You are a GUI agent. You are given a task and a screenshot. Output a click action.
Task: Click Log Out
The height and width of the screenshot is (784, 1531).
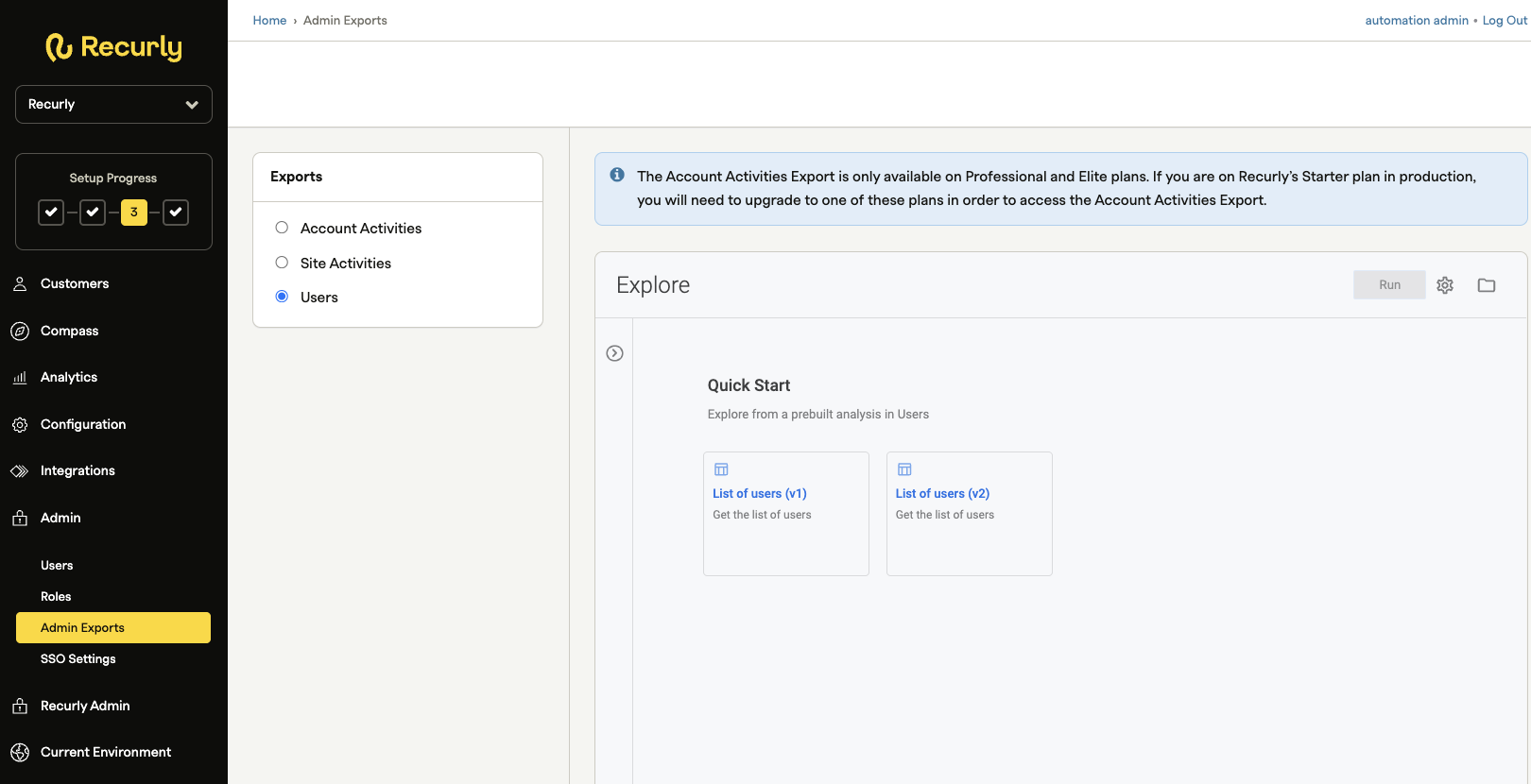tap(1505, 20)
